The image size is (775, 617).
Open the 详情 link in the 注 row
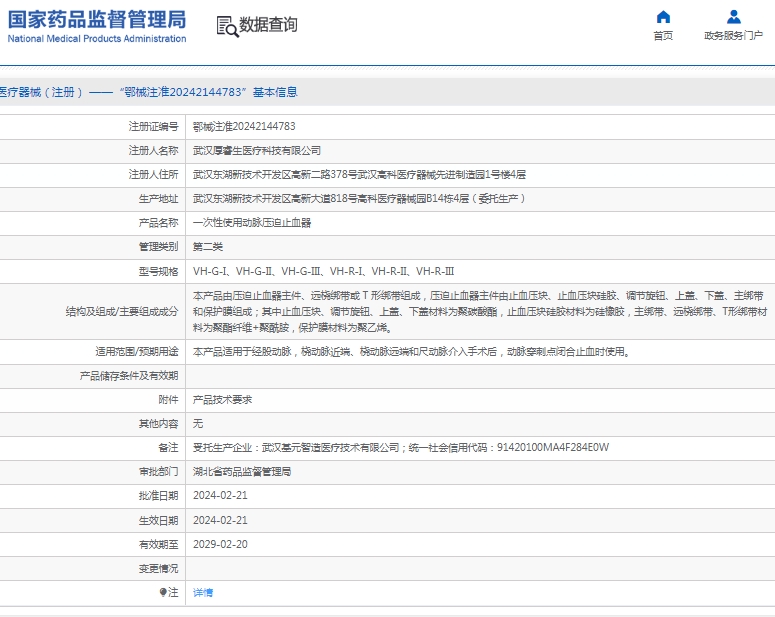[203, 593]
